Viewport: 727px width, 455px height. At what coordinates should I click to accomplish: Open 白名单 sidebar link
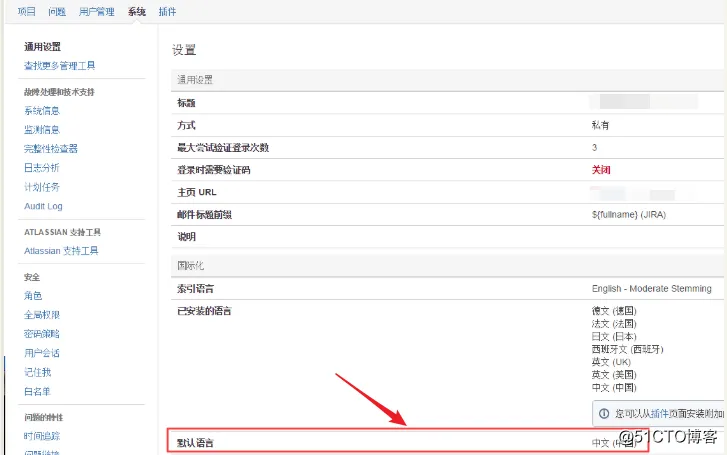tap(37, 391)
